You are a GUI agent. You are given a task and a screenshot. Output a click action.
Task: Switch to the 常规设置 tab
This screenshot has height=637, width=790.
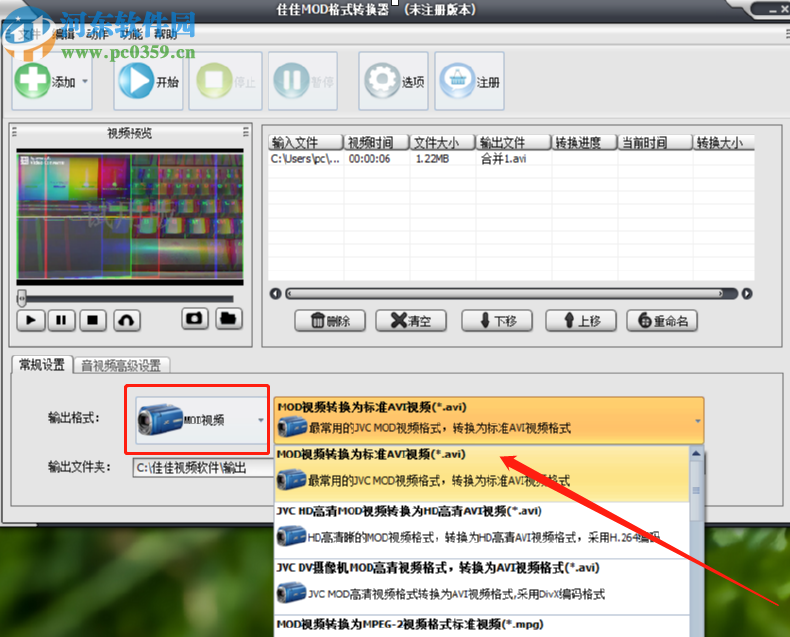(x=42, y=364)
